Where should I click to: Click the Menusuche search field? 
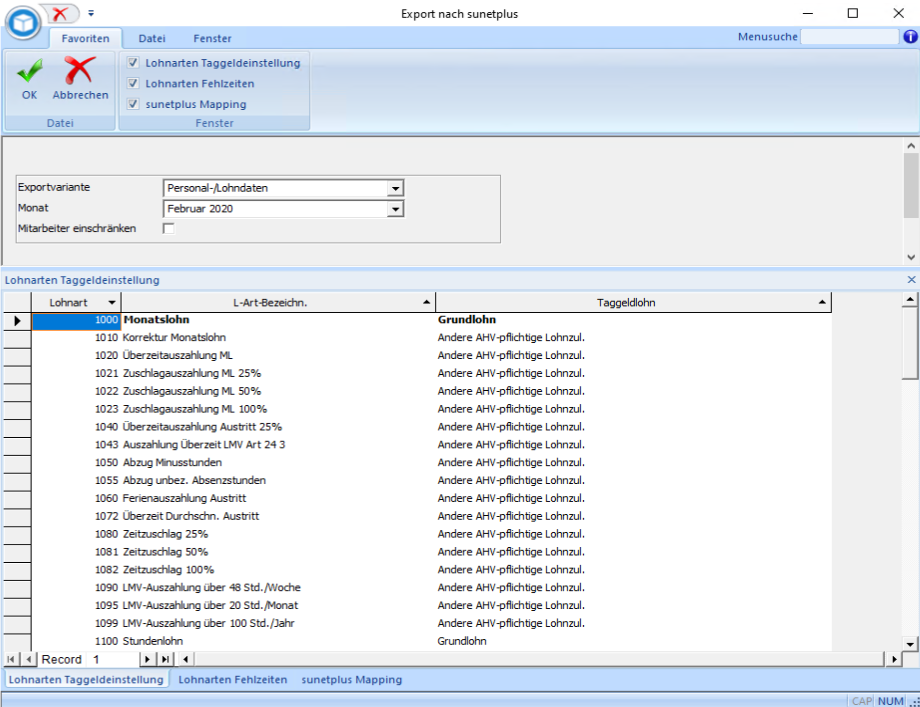click(849, 37)
